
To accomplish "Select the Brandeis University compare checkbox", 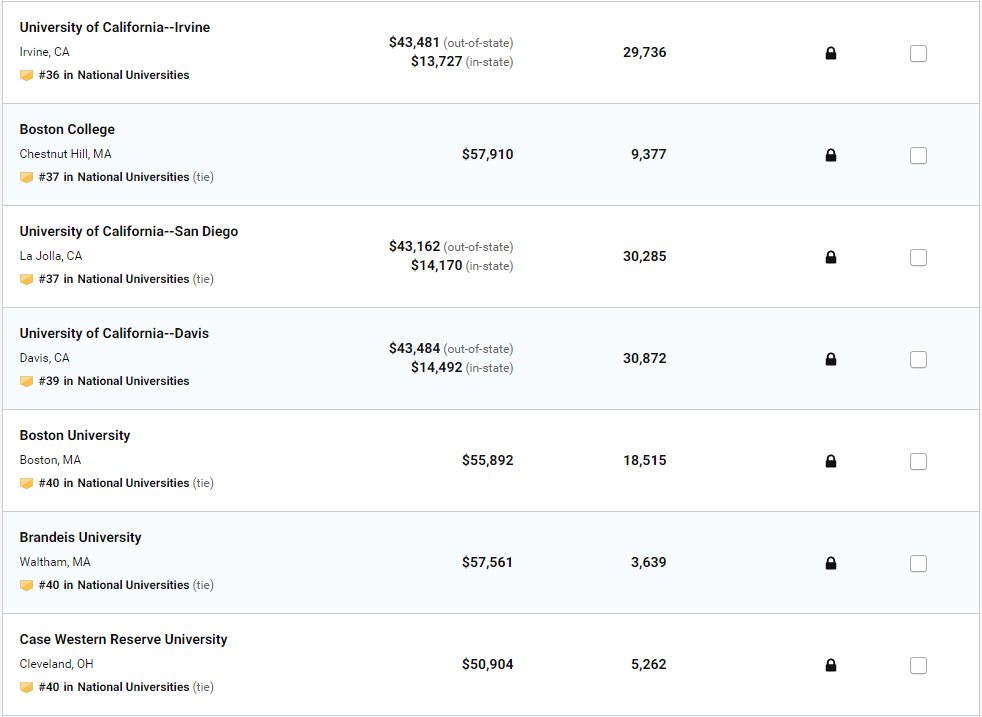I will point(918,564).
